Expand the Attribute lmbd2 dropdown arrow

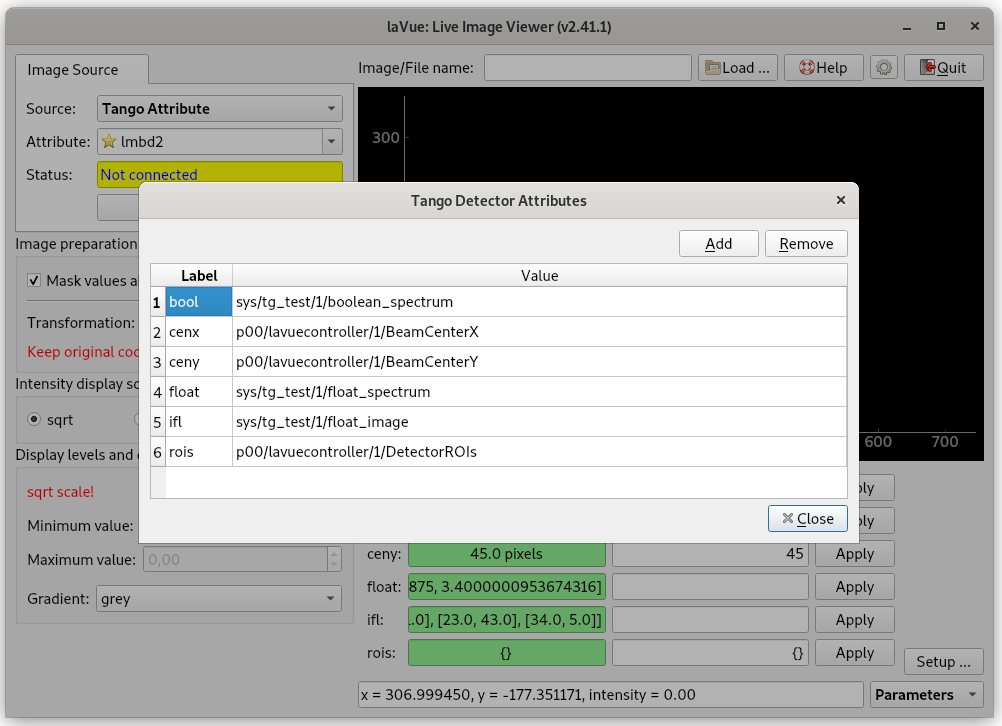coord(332,142)
